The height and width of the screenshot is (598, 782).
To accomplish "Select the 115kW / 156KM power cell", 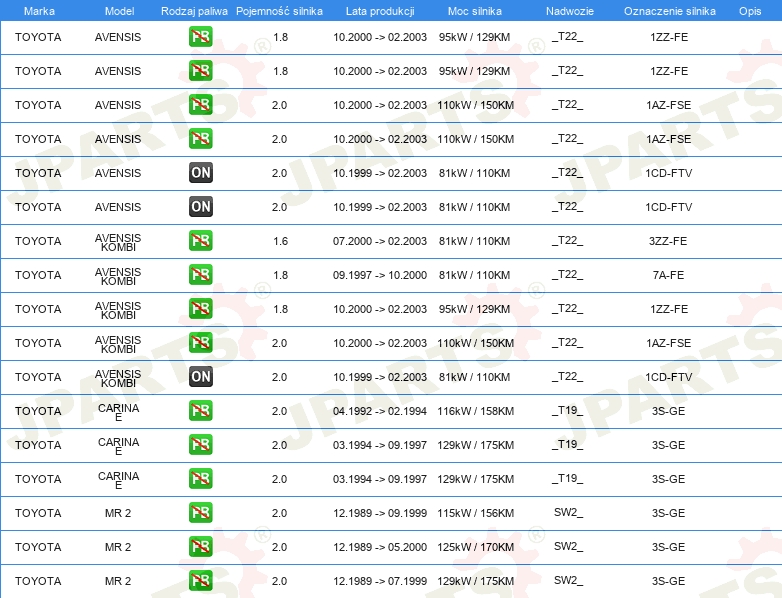I will pos(475,513).
